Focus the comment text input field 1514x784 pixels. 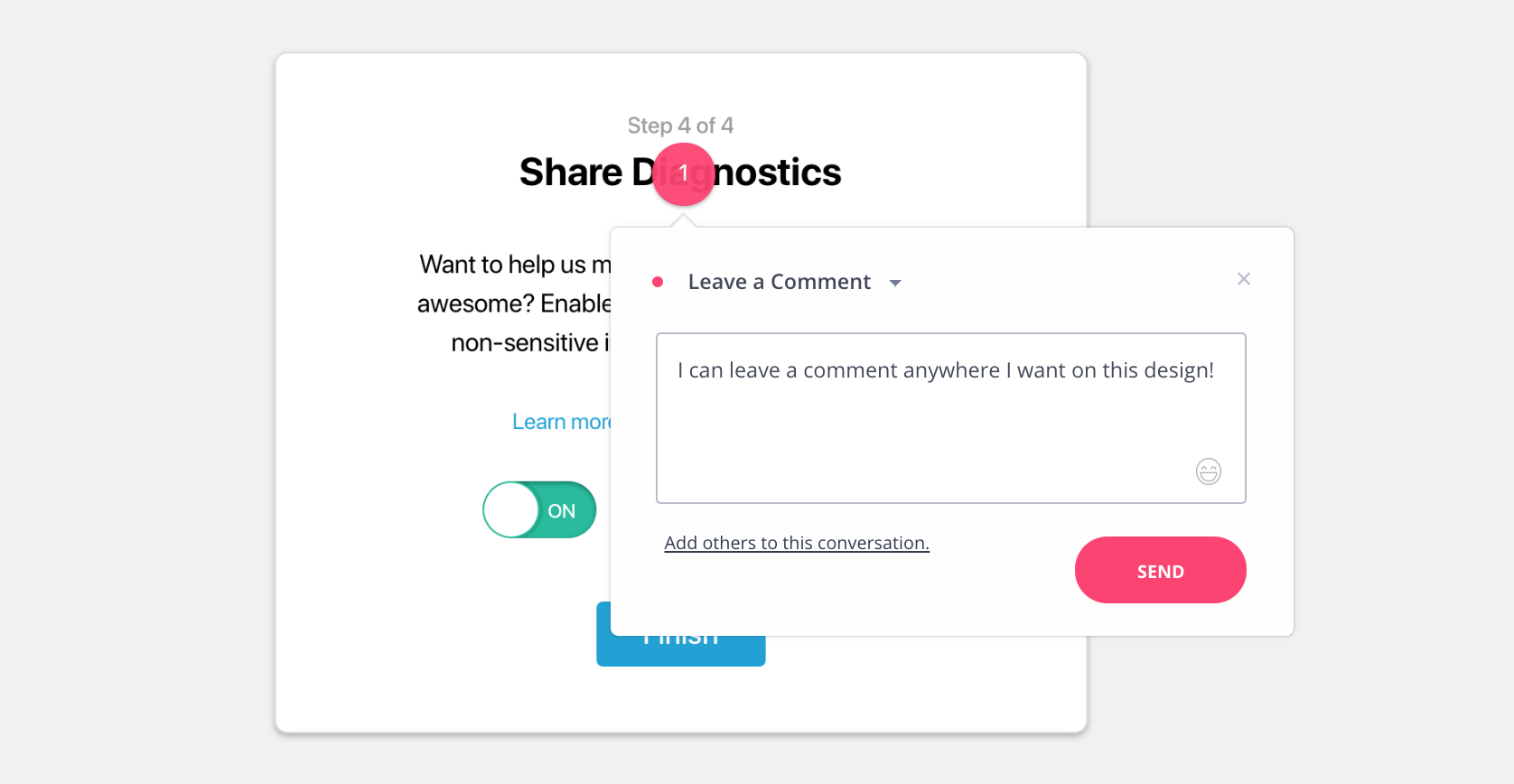click(951, 418)
